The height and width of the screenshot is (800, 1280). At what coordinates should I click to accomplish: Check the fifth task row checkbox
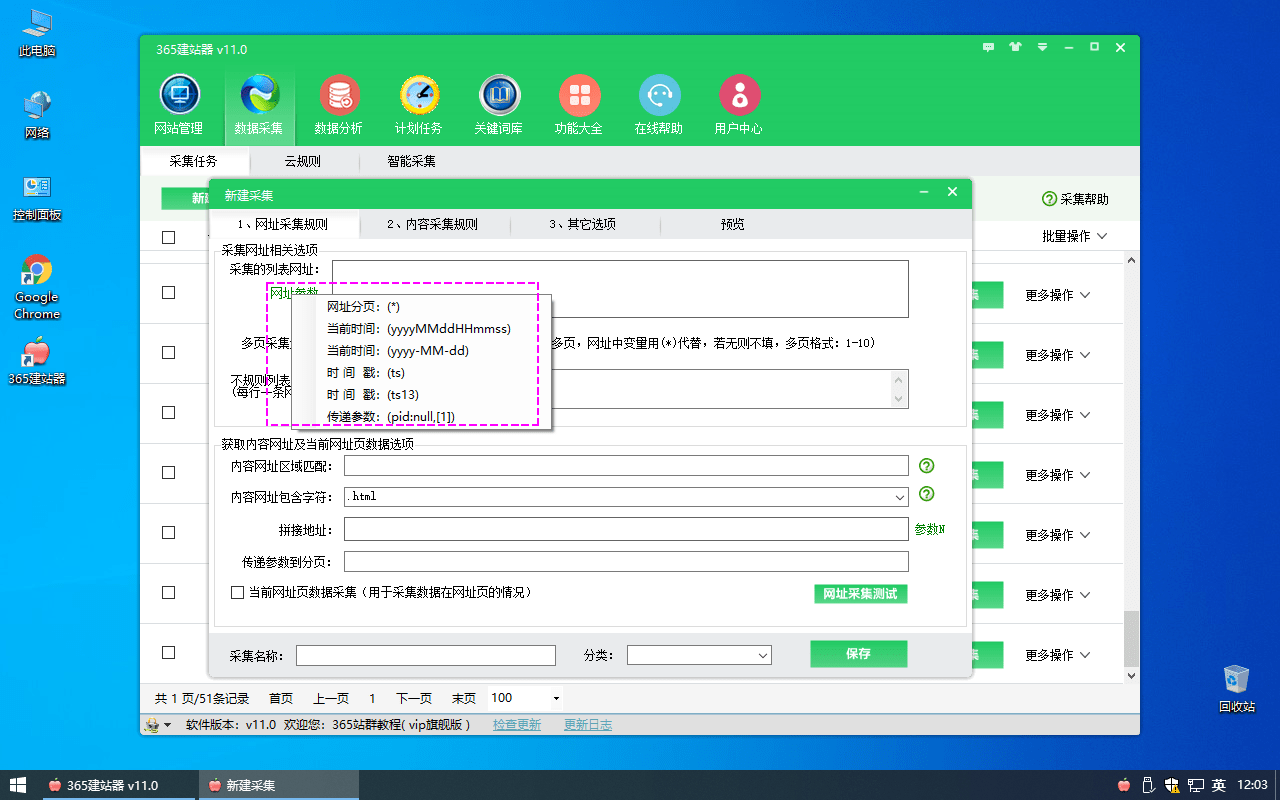168,532
